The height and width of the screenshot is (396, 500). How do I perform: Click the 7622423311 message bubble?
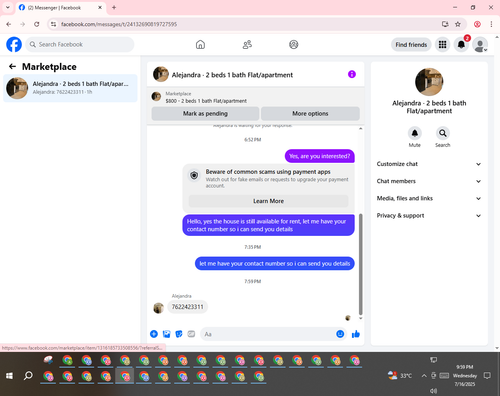coord(188,307)
